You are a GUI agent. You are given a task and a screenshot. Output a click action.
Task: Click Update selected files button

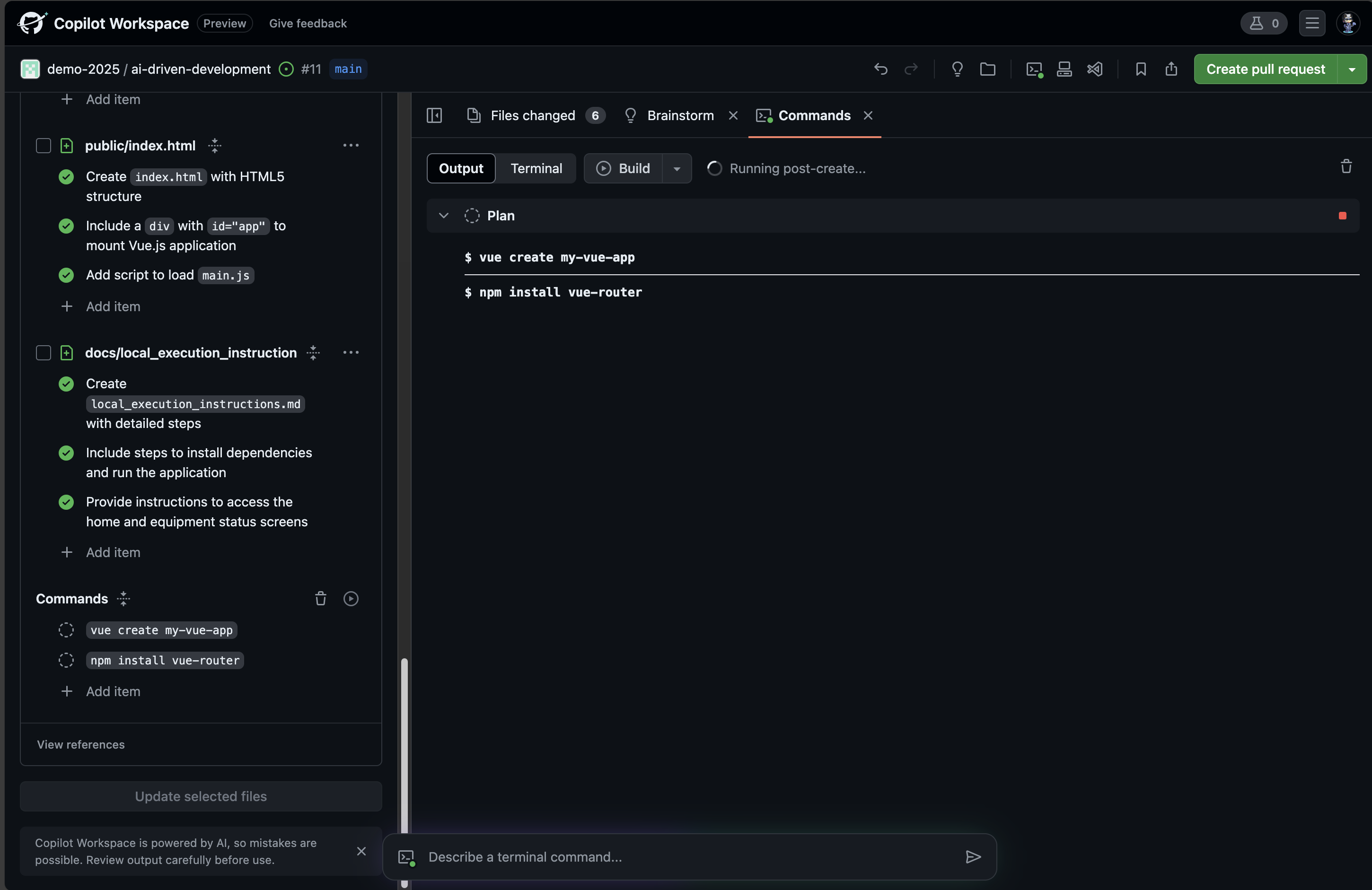(x=201, y=796)
